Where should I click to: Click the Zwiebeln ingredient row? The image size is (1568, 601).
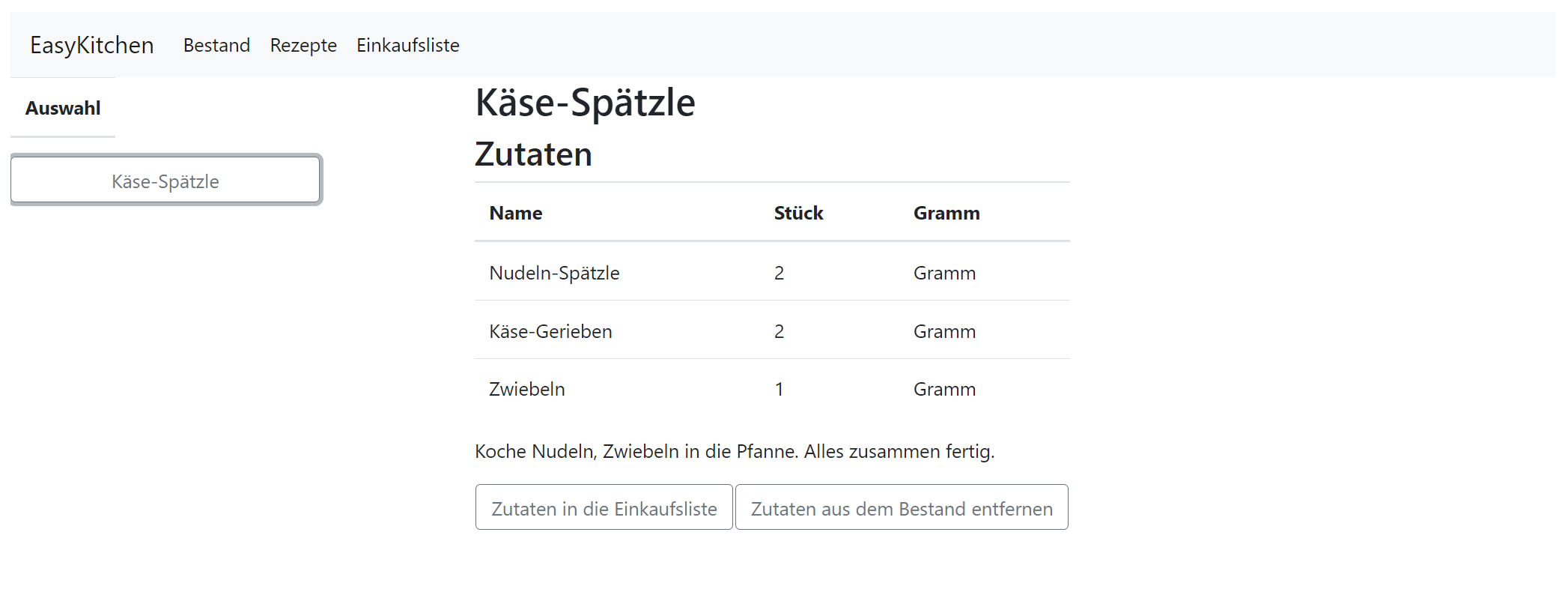[x=772, y=388]
